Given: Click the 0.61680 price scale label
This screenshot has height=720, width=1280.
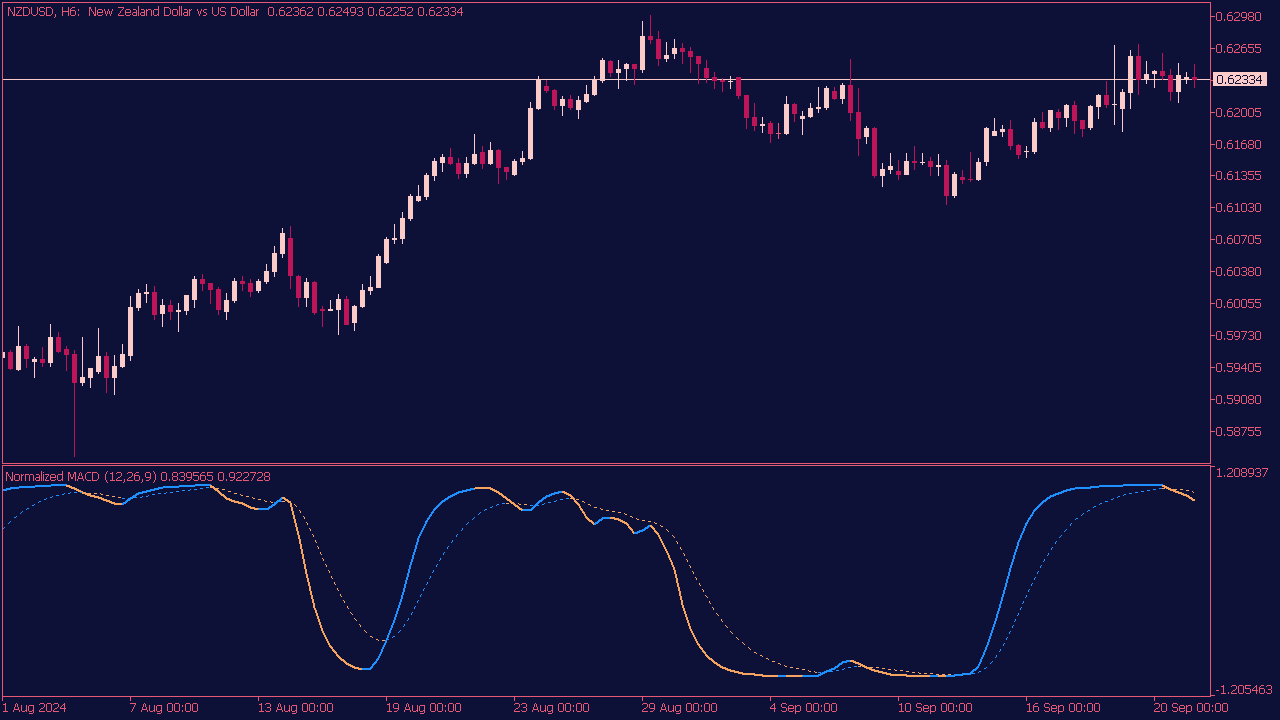Looking at the screenshot, I should coord(1238,144).
